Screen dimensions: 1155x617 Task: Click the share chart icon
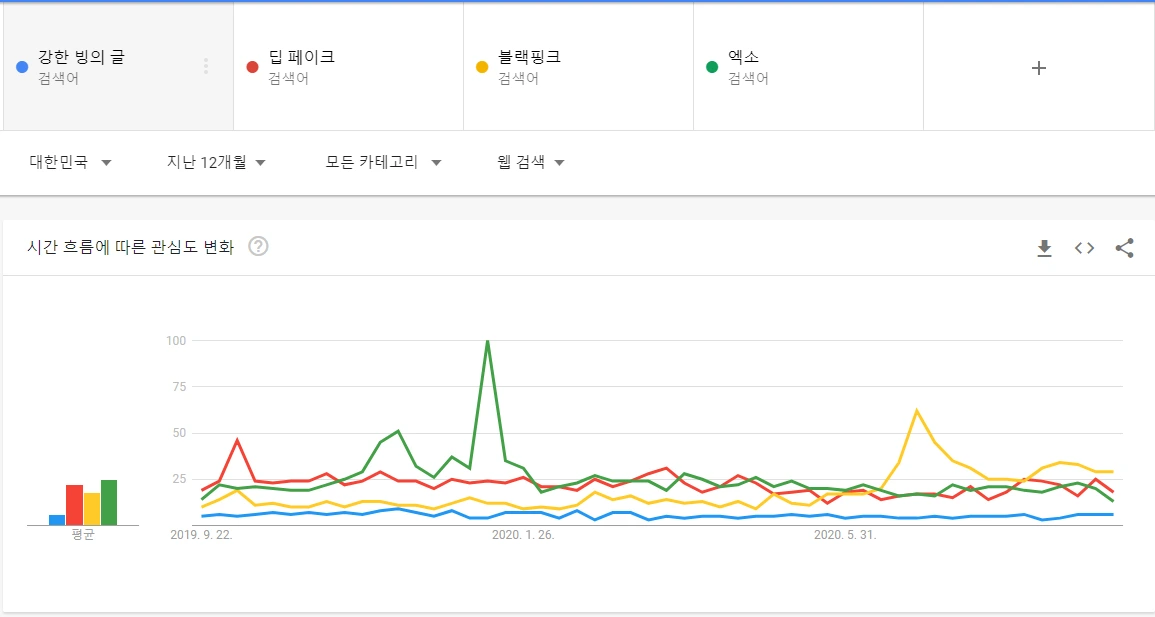1124,248
